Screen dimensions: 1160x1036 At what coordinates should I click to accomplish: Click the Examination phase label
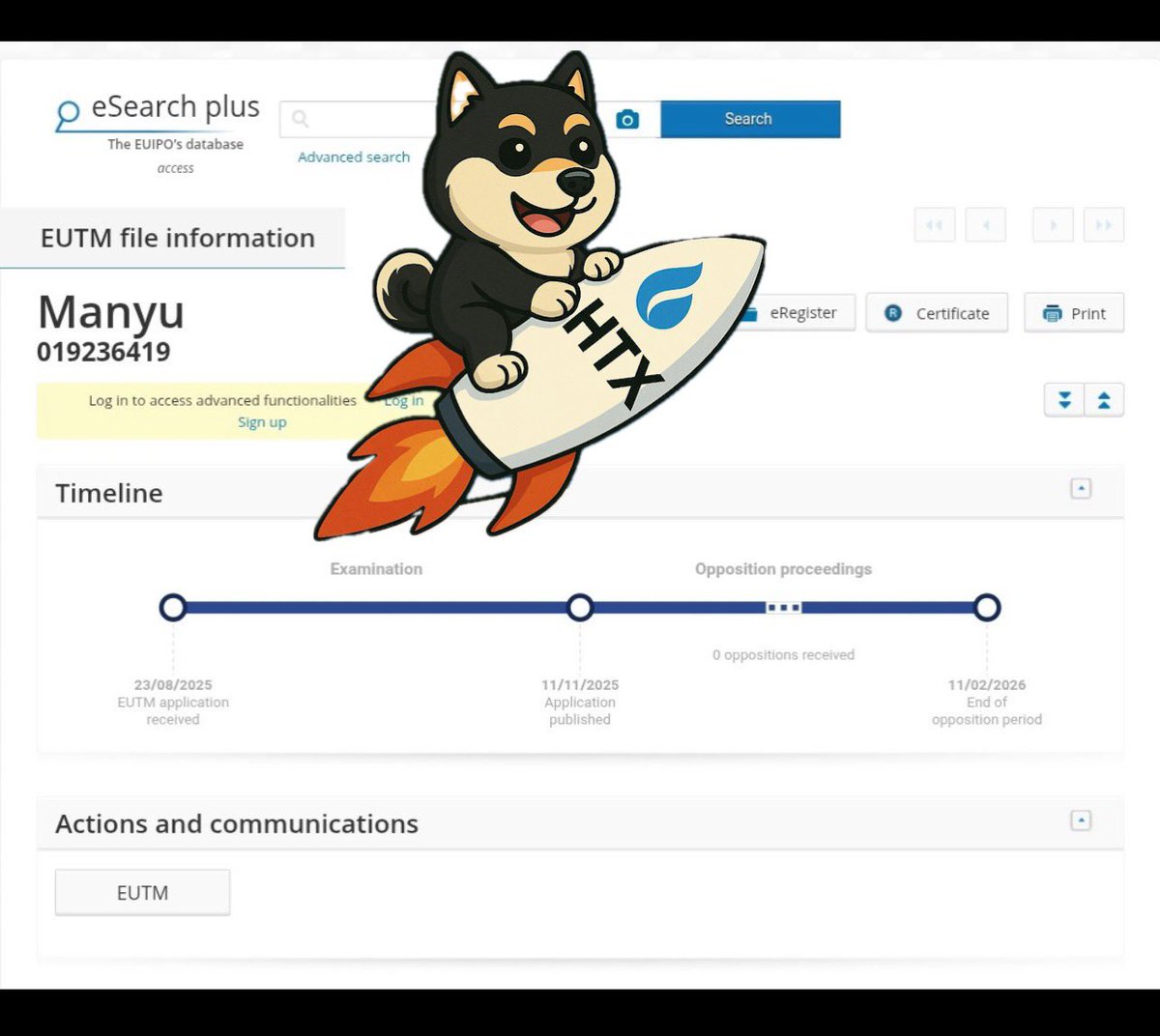coord(376,569)
